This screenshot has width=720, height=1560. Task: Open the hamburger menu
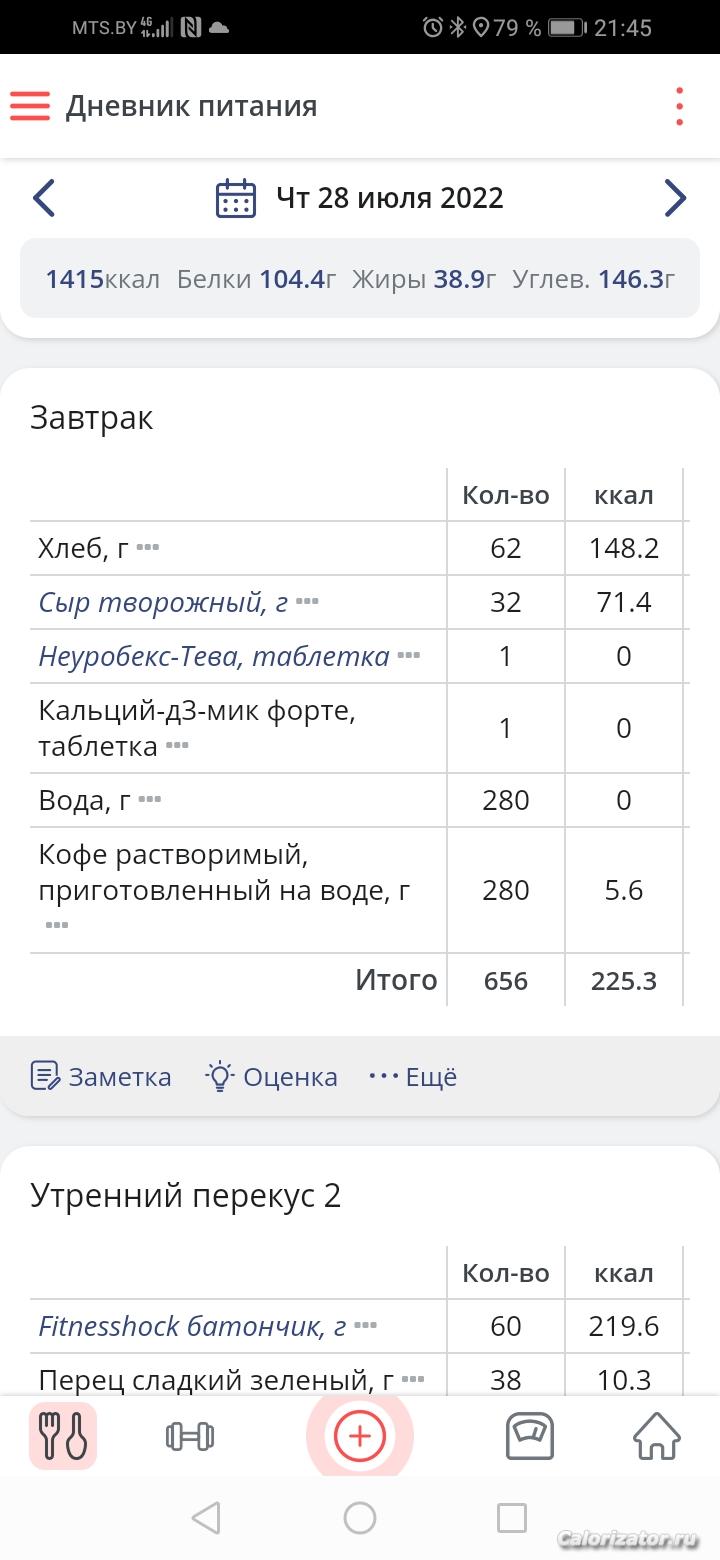point(30,106)
